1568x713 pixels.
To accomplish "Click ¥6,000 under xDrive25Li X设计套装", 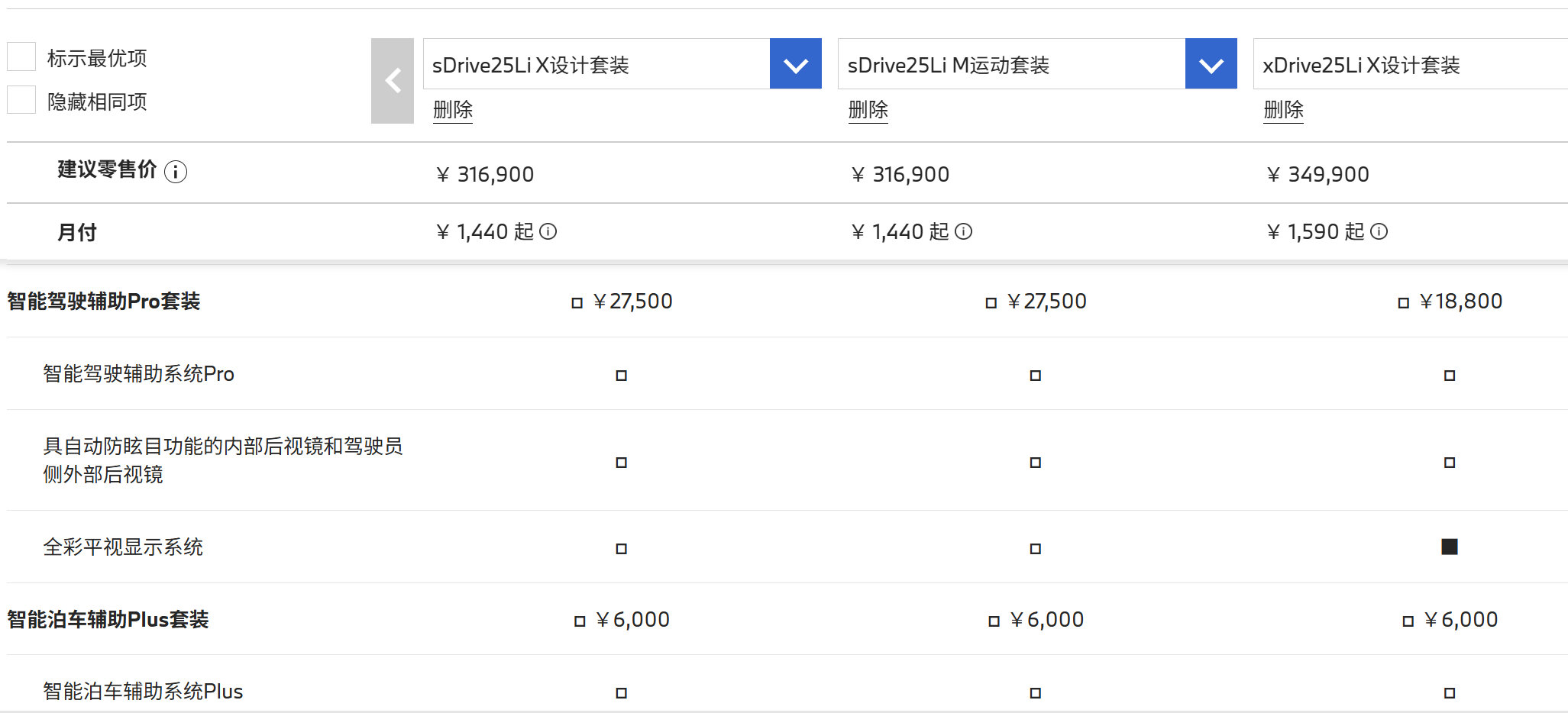I will click(x=1460, y=620).
